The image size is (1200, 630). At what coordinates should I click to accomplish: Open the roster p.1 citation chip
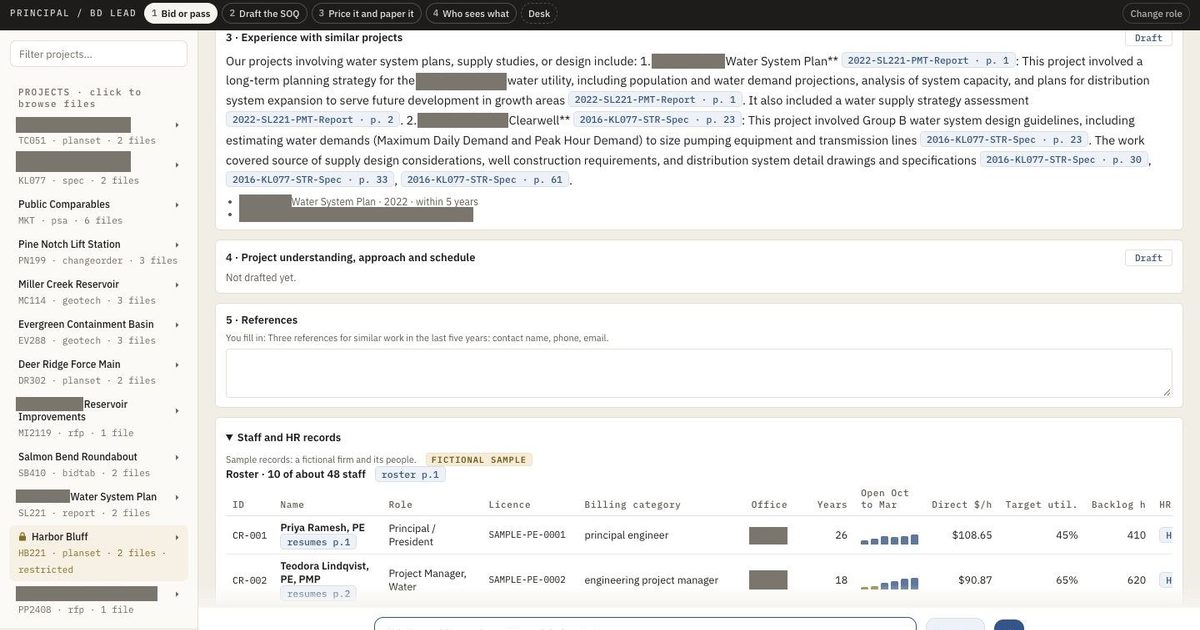coord(410,475)
